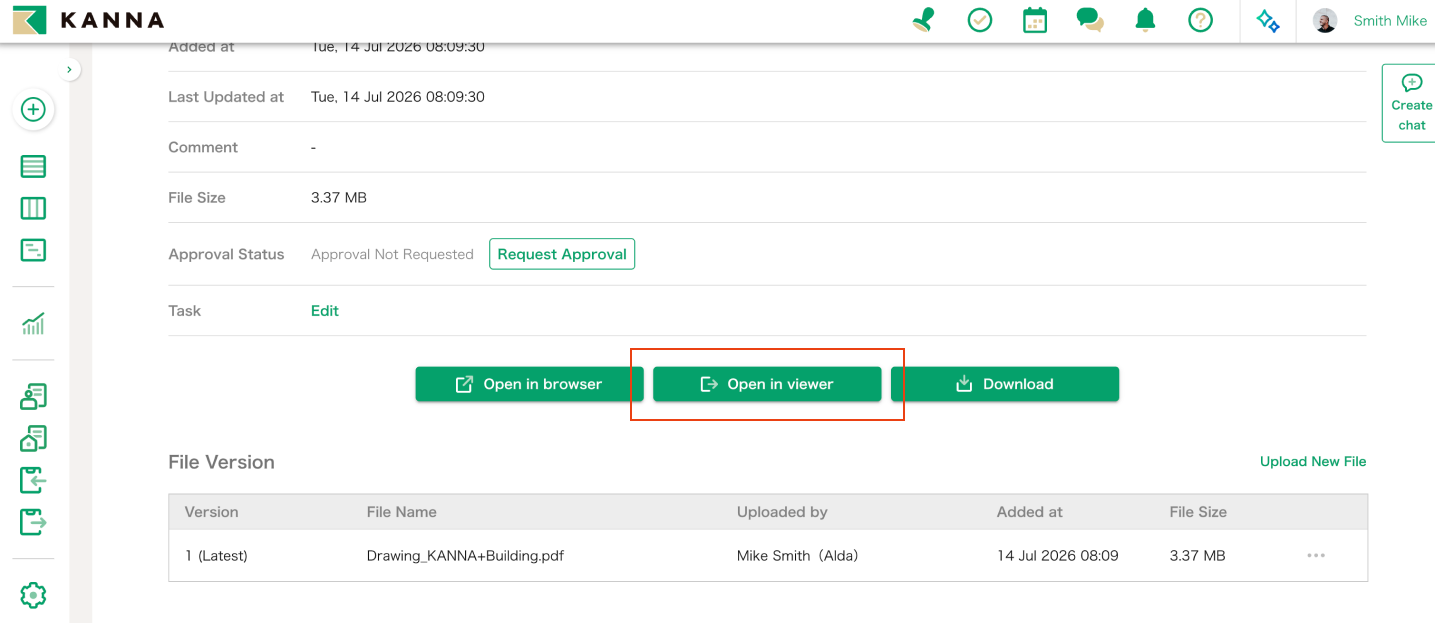
Task: Open the help question mark icon
Action: click(x=1201, y=20)
